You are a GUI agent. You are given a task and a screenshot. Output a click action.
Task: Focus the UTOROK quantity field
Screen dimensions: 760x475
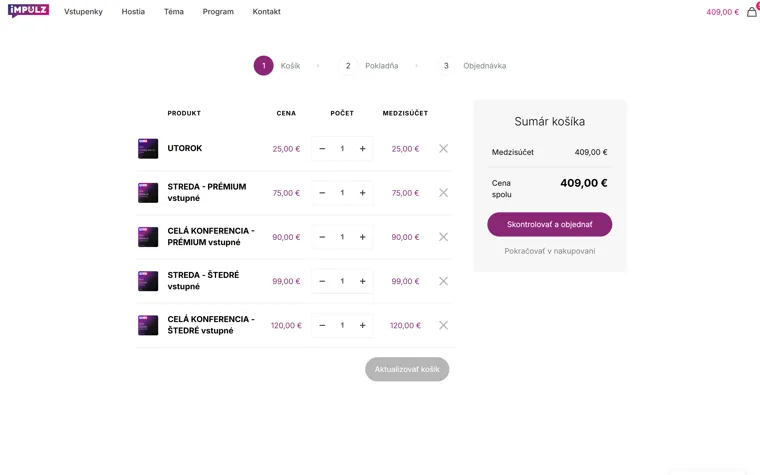pos(342,149)
